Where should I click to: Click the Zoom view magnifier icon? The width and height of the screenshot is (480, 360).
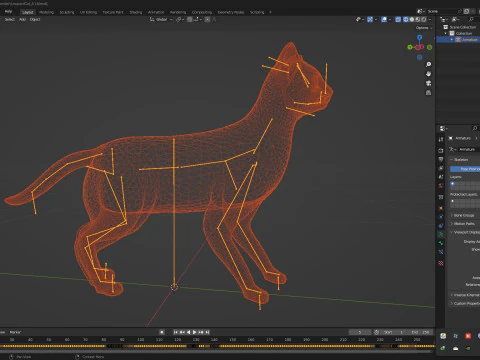point(428,64)
